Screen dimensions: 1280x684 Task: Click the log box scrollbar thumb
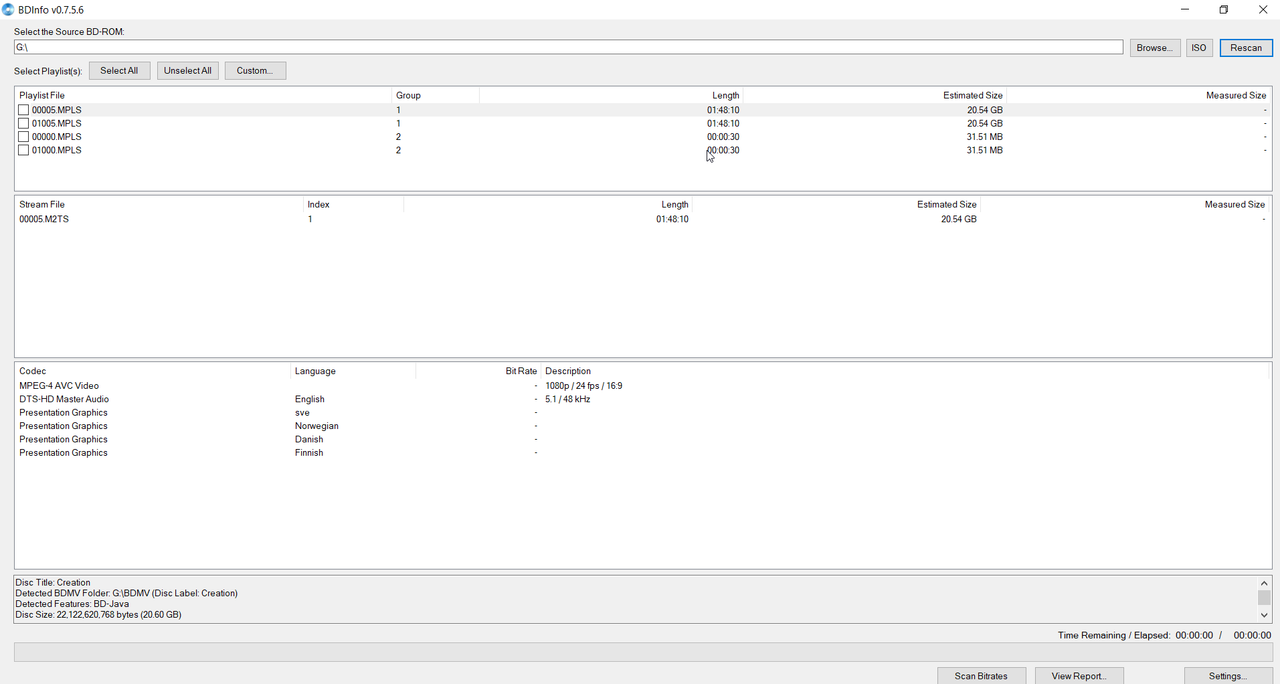point(1264,597)
